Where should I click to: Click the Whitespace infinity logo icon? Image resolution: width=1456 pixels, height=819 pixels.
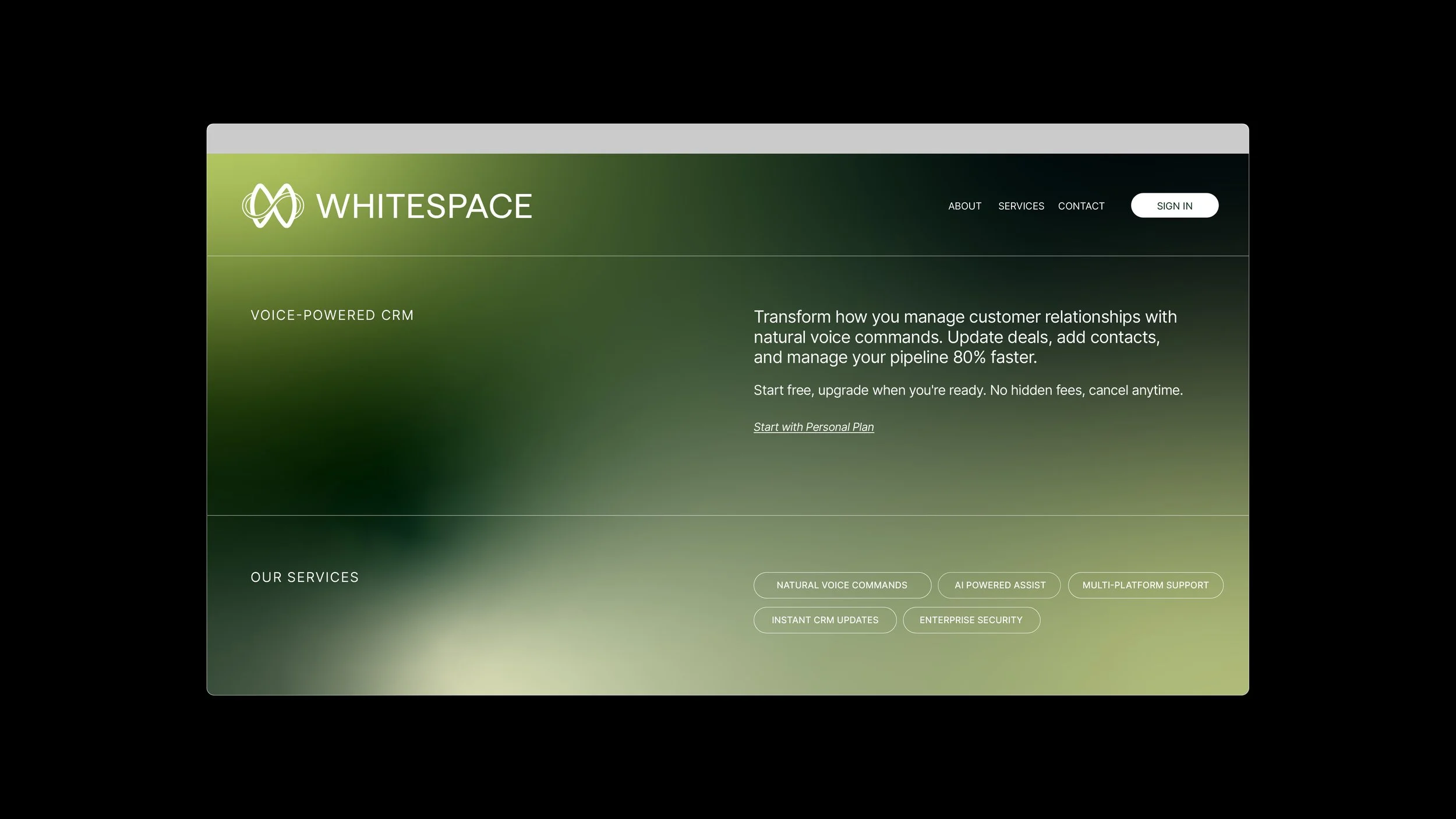tap(273, 206)
